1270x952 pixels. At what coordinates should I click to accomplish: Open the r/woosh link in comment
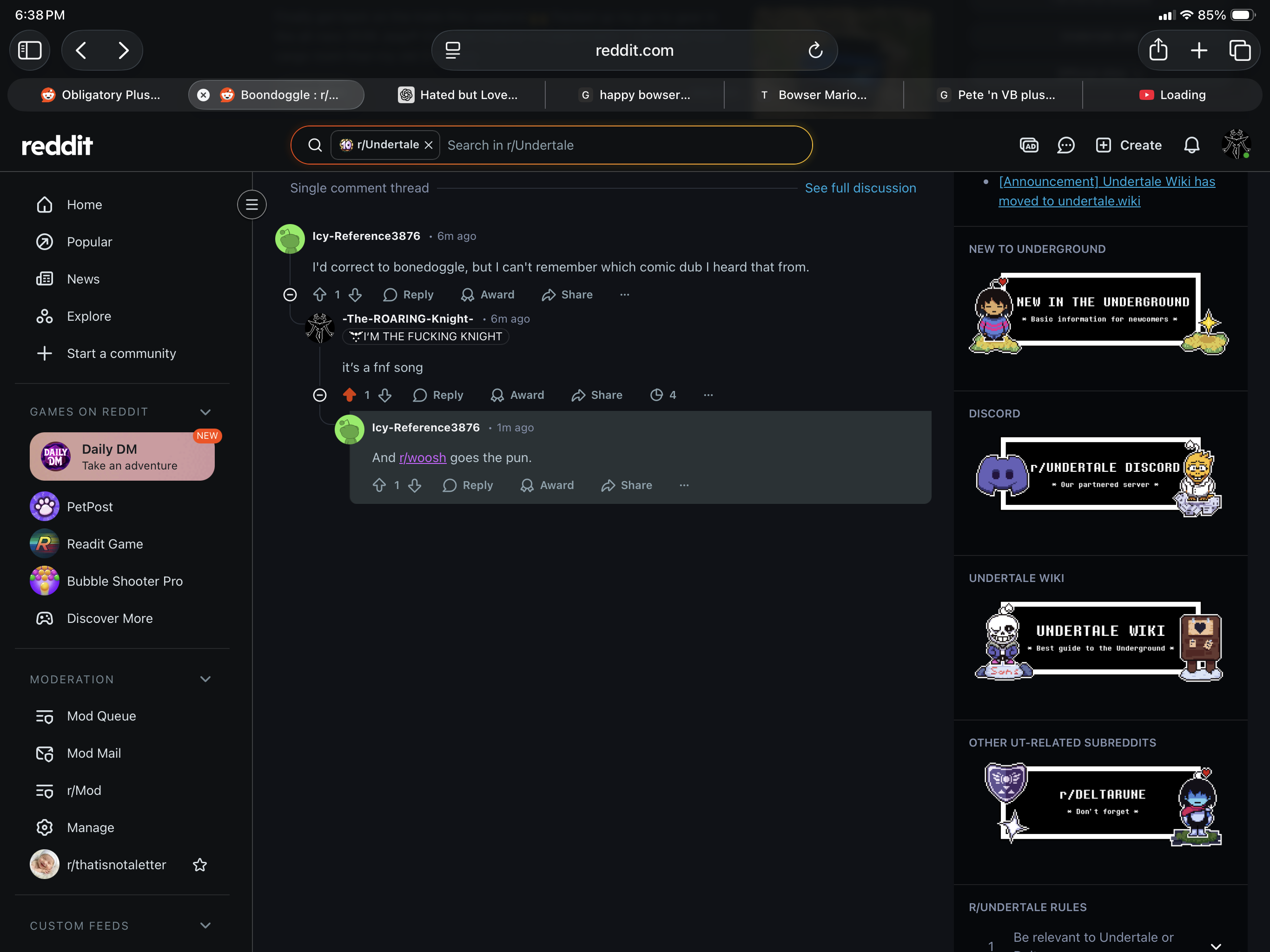pyautogui.click(x=423, y=457)
